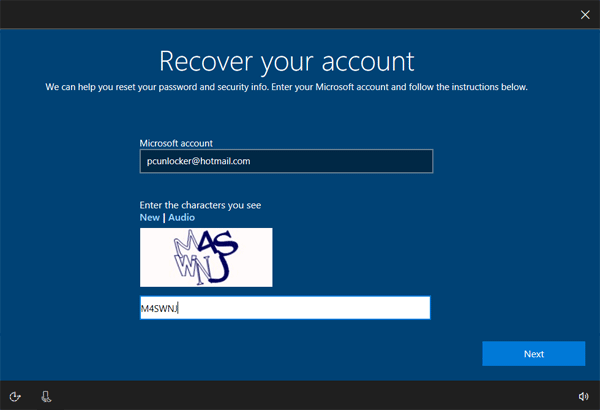This screenshot has height=410, width=600.
Task: Click the 'Microsoft account' field label
Action: pyautogui.click(x=176, y=143)
